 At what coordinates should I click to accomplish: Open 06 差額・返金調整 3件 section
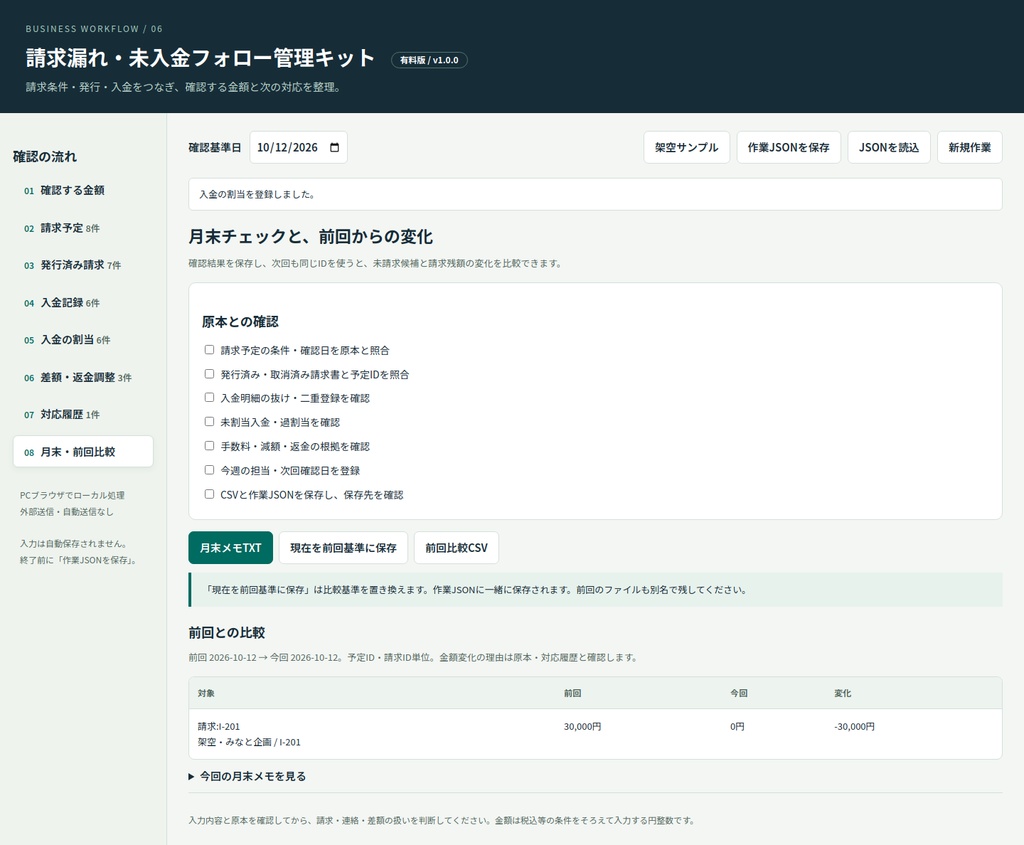(x=83, y=377)
